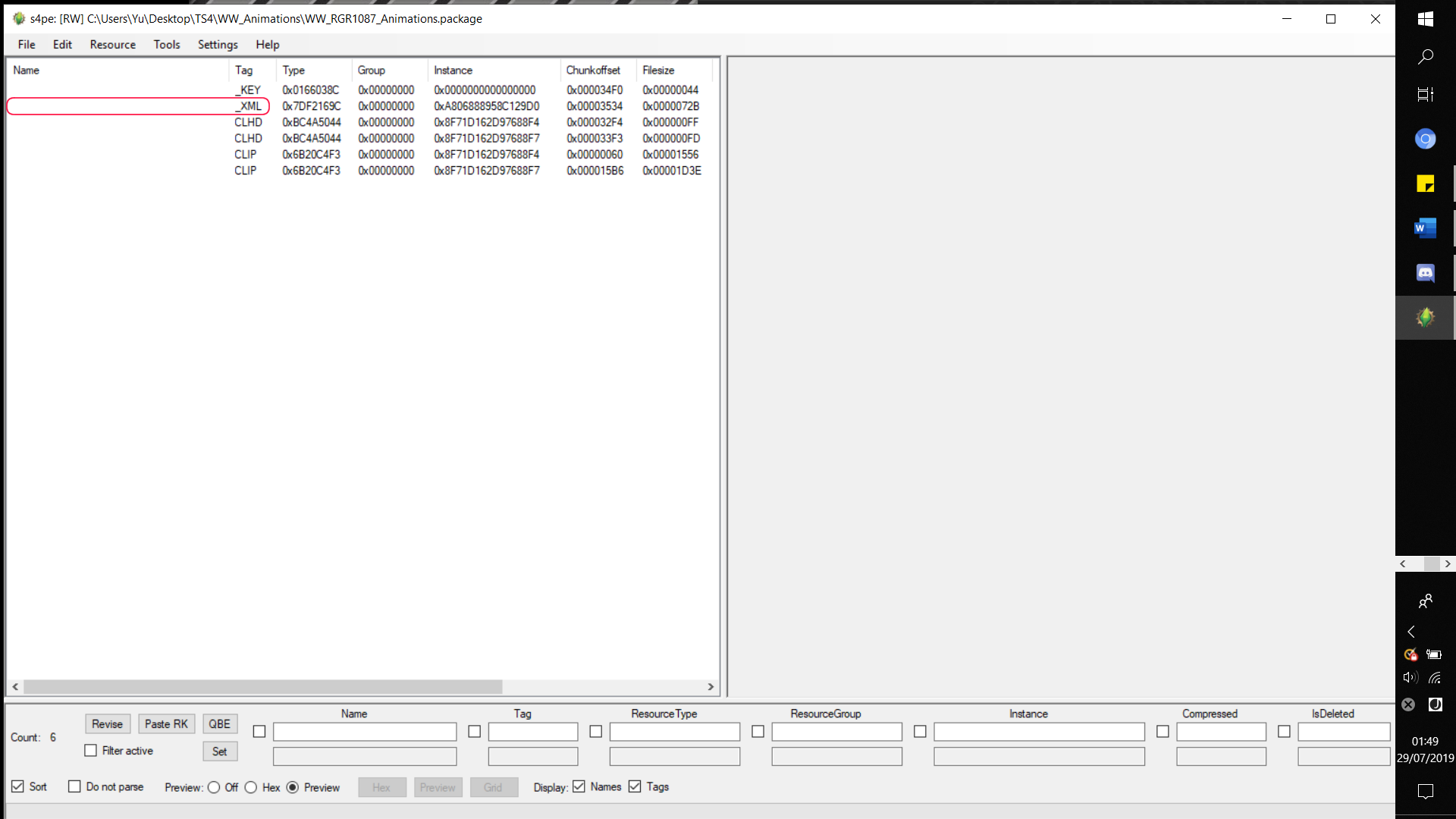Image resolution: width=1456 pixels, height=819 pixels.
Task: Sort list by the Instance column header
Action: (494, 70)
